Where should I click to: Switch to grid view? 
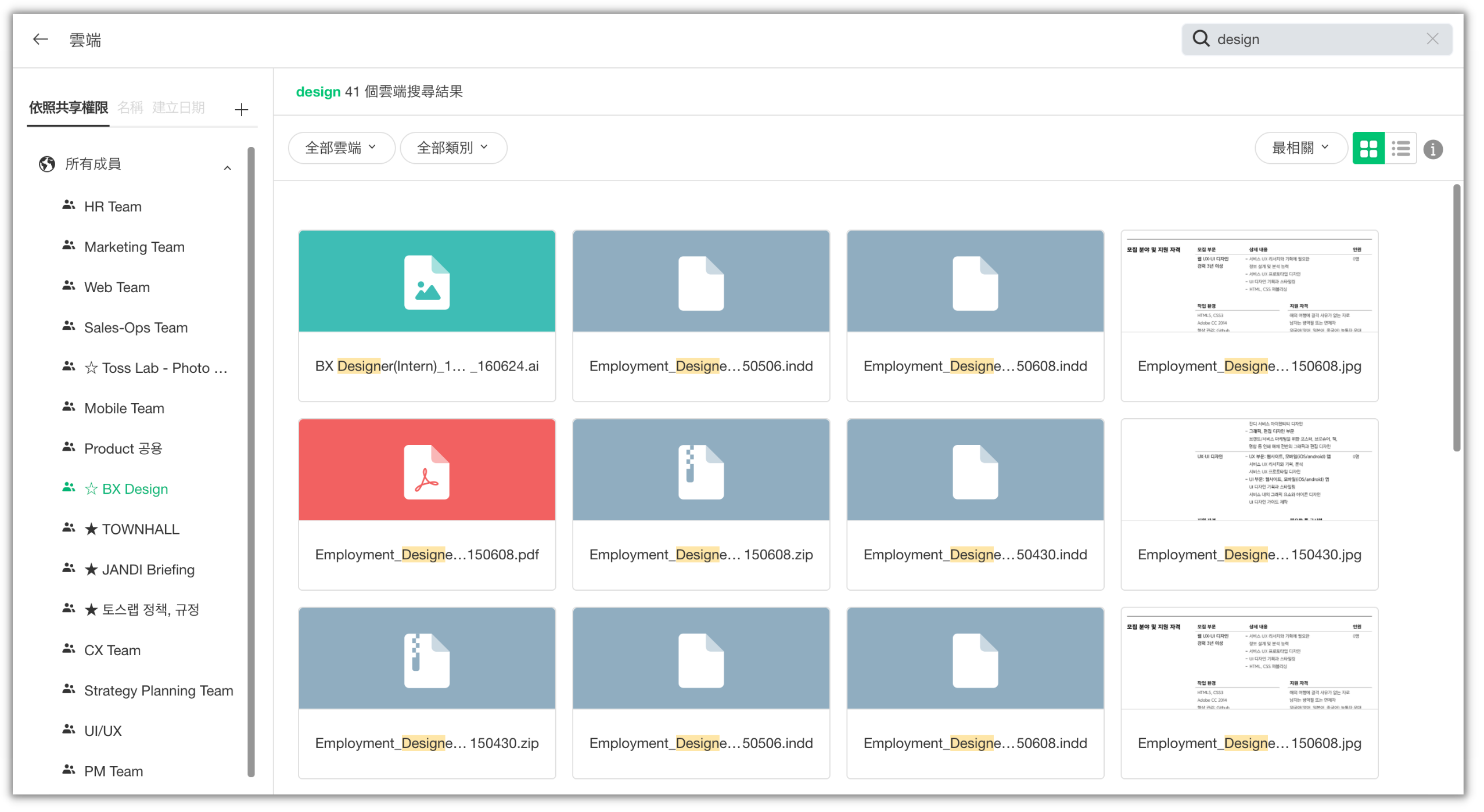point(1368,149)
